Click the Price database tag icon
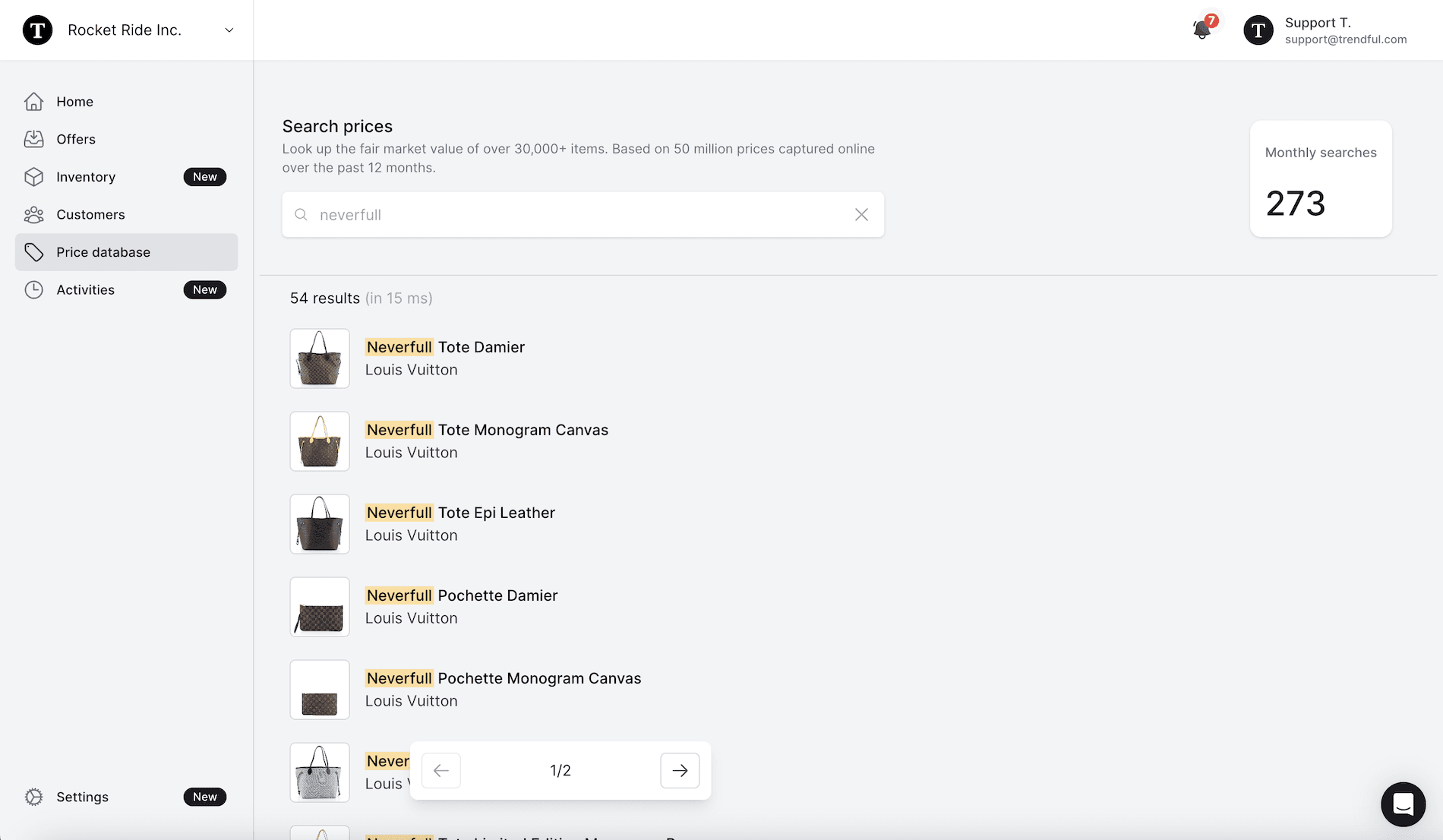The height and width of the screenshot is (840, 1443). tap(35, 251)
